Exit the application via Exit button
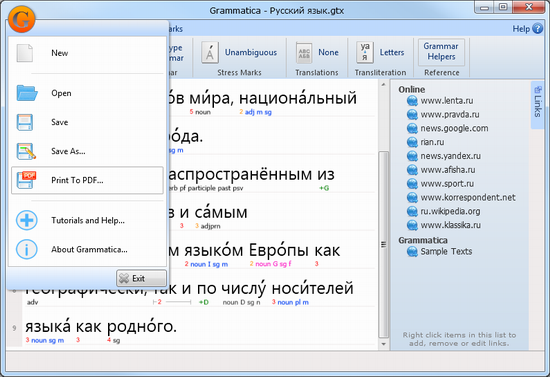This screenshot has width=550, height=377. click(x=141, y=278)
